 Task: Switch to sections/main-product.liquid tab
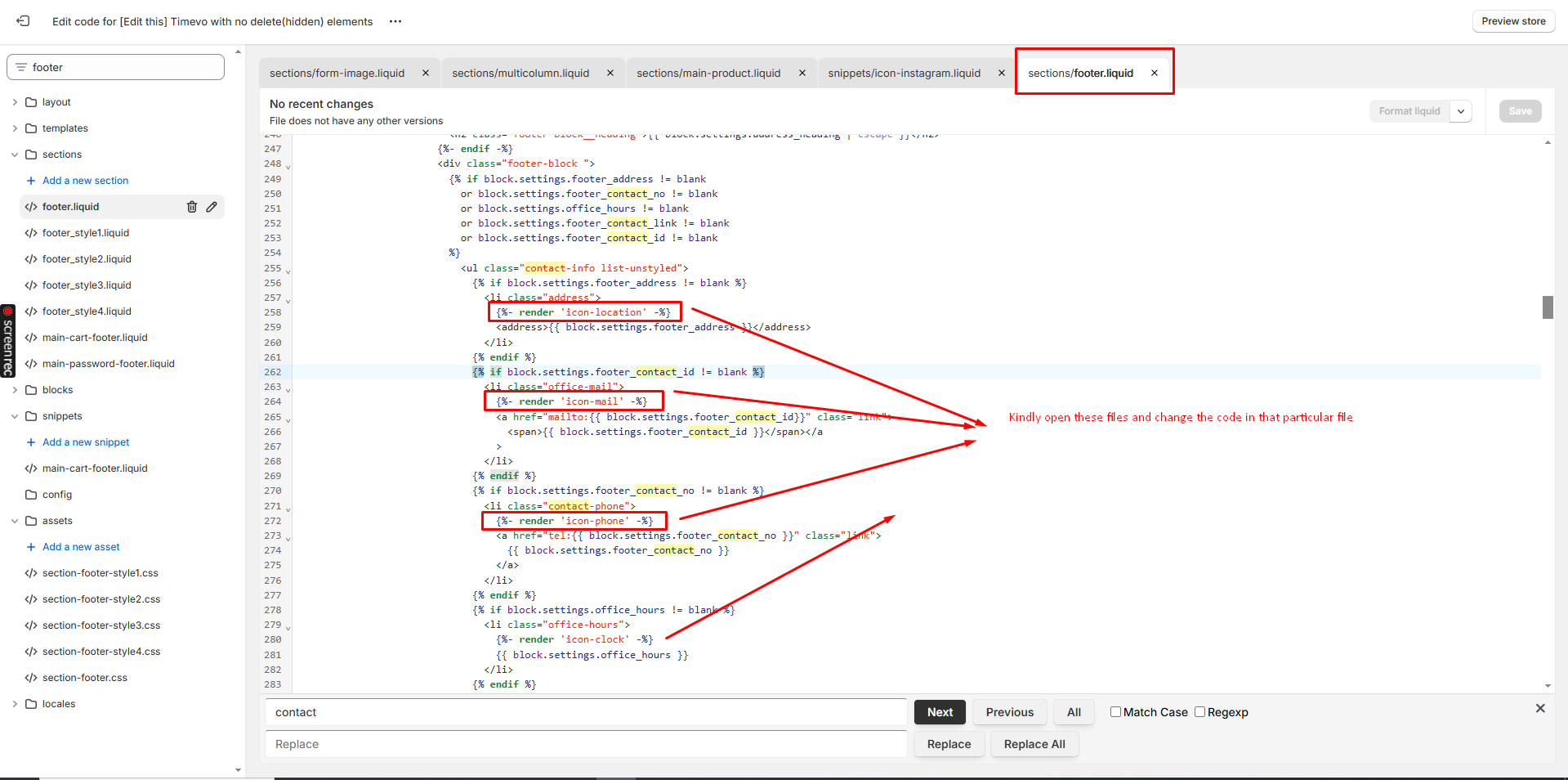708,73
